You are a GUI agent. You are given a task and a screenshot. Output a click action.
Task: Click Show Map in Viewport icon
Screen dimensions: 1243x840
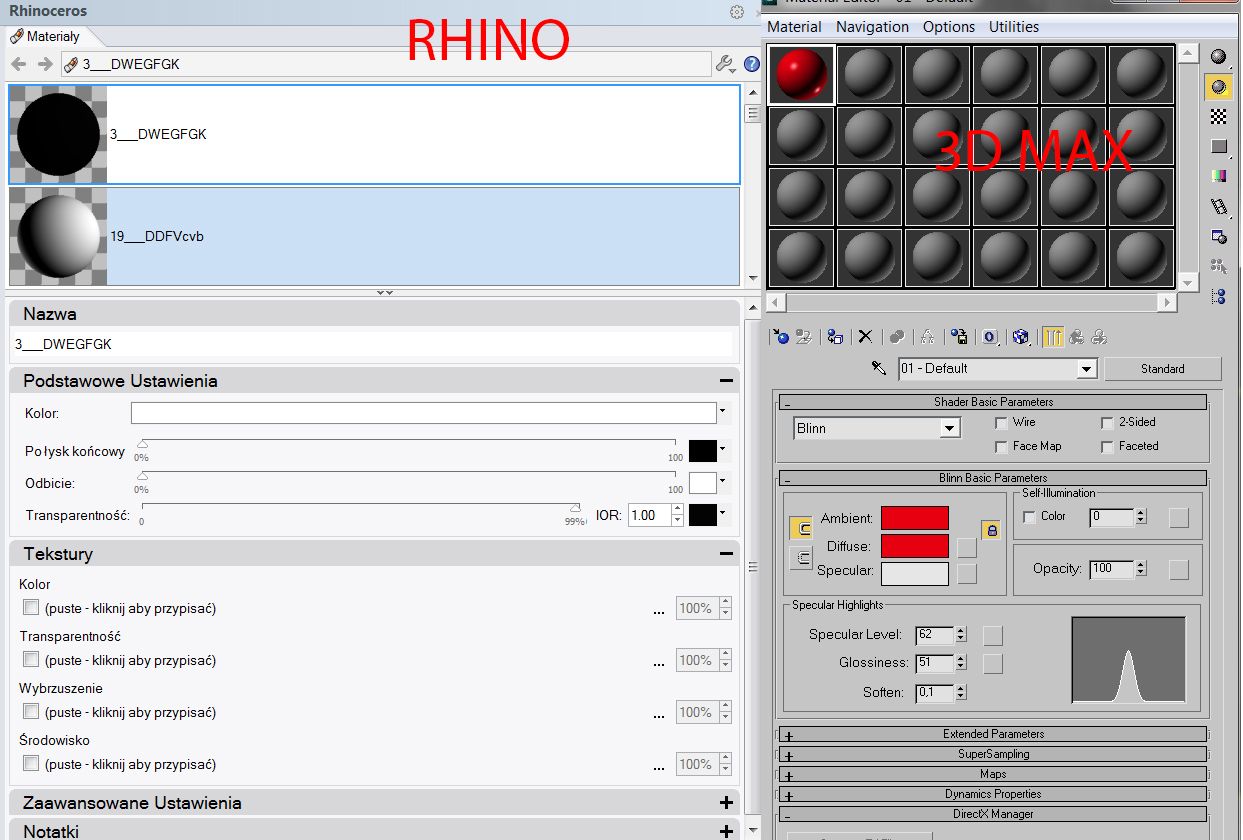point(1021,337)
